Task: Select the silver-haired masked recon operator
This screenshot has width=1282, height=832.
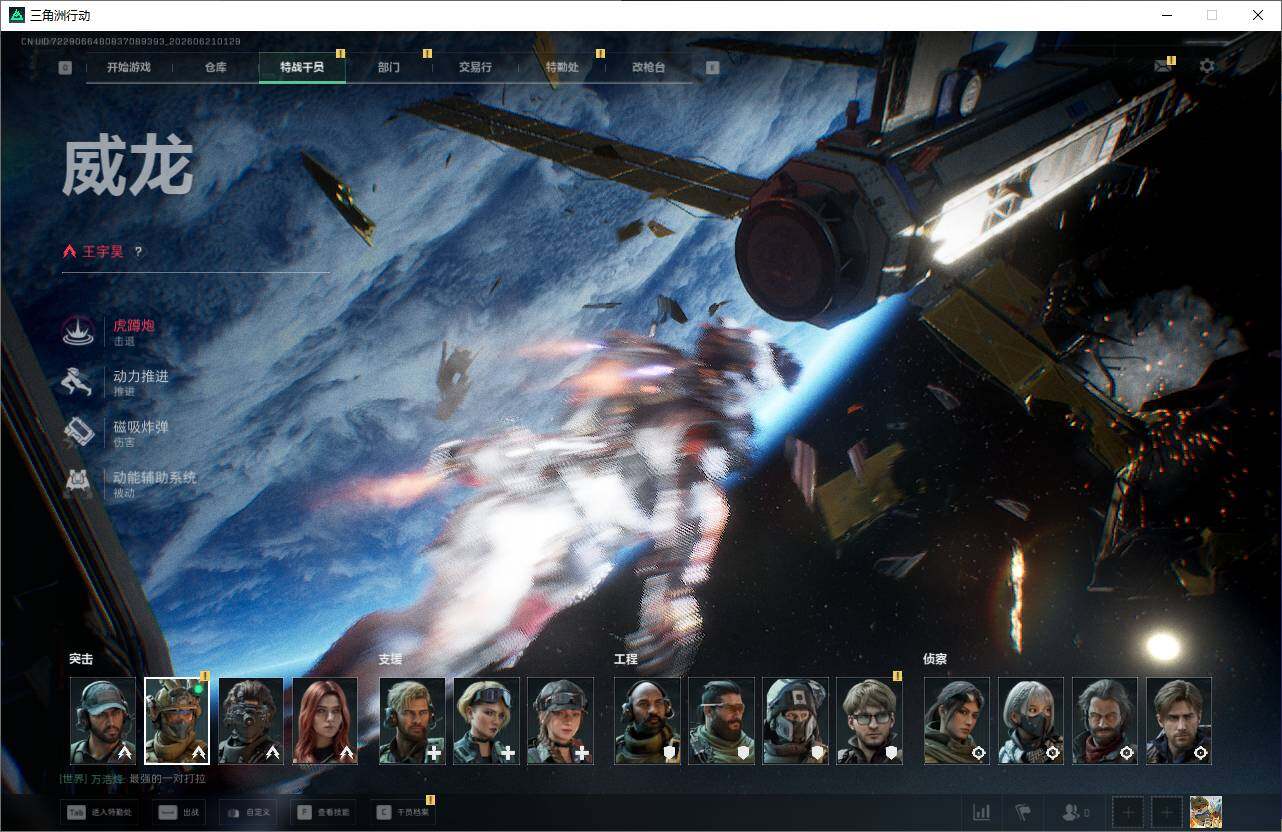Action: pyautogui.click(x=1031, y=721)
